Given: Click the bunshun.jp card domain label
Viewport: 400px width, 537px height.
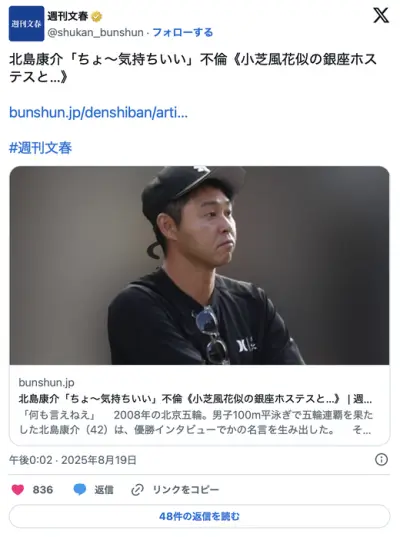Looking at the screenshot, I should pyautogui.click(x=46, y=382).
